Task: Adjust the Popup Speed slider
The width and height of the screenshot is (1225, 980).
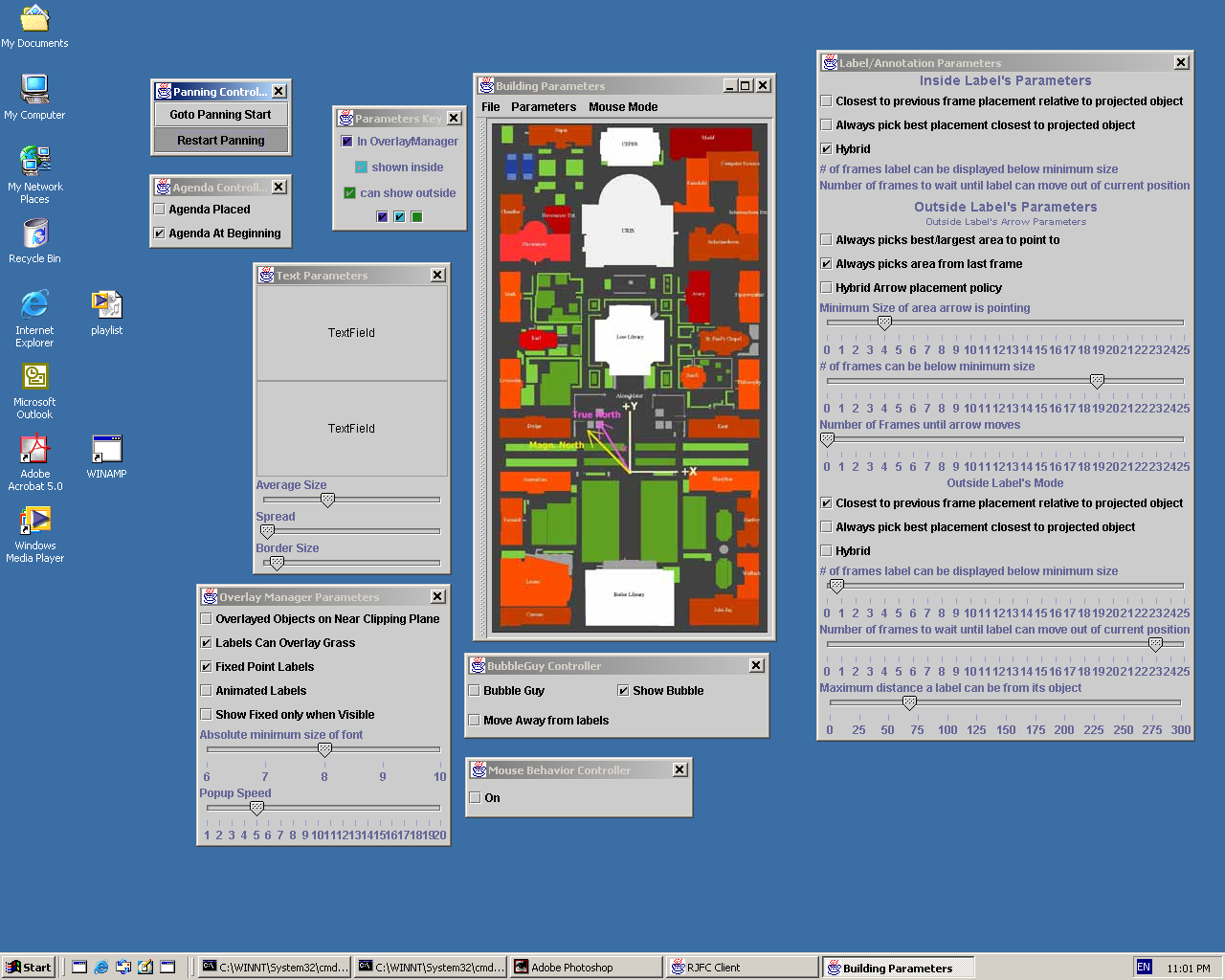Action: (256, 808)
